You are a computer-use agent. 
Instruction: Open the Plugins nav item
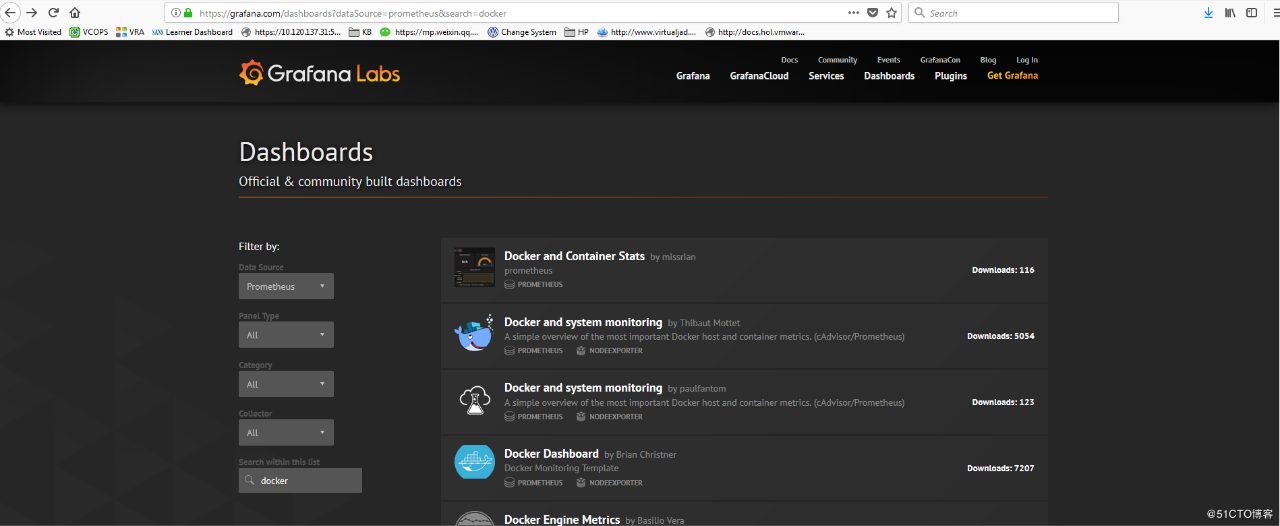click(x=951, y=76)
